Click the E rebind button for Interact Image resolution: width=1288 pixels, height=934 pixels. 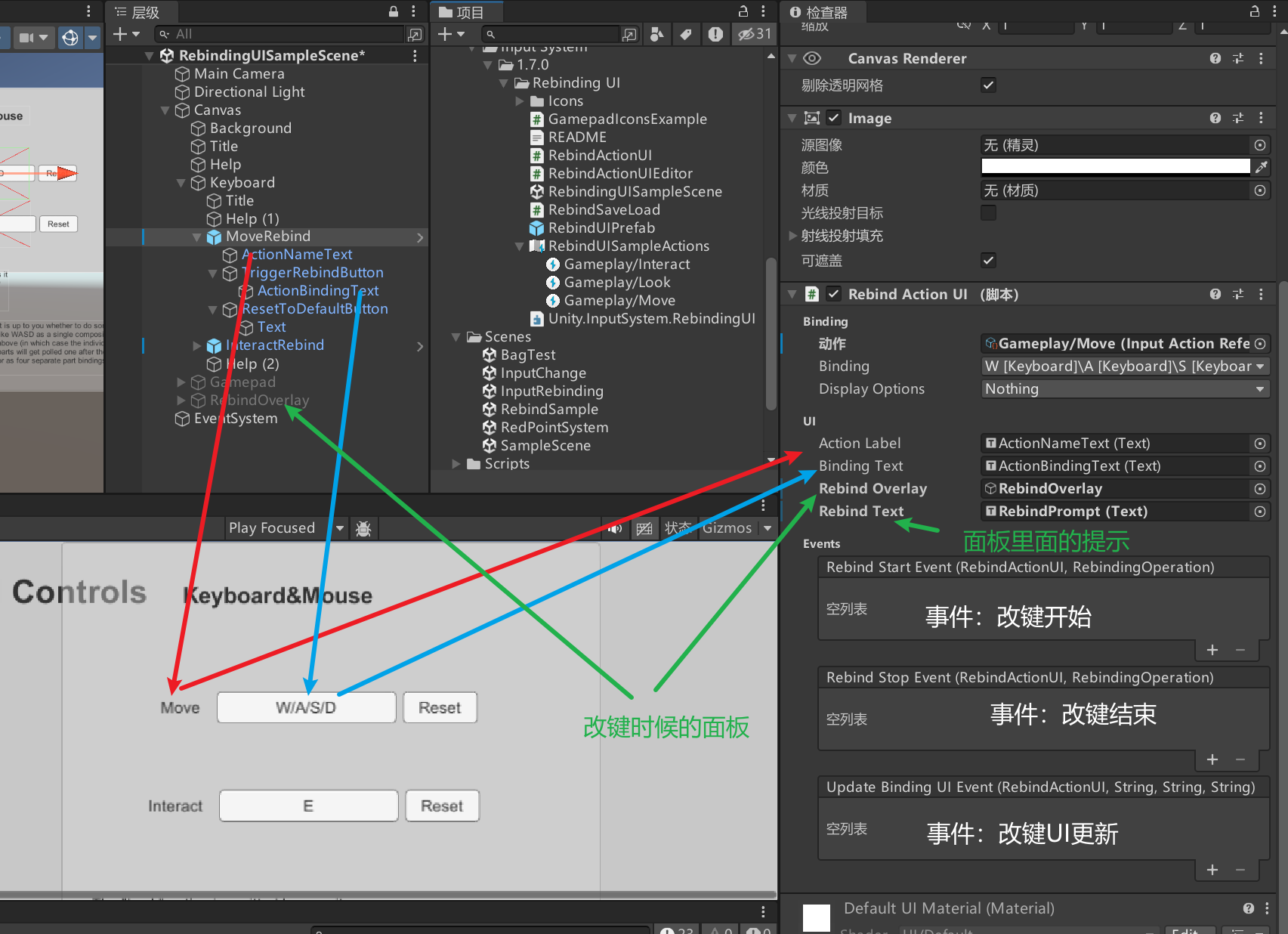click(x=308, y=806)
